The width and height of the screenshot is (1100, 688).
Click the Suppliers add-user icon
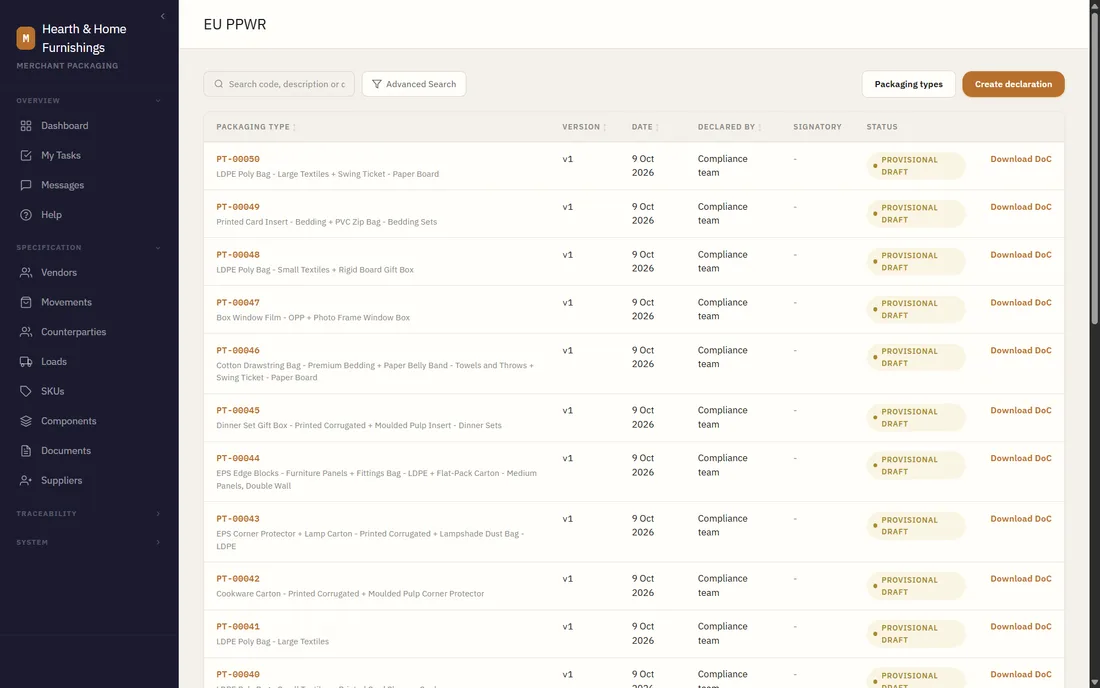tap(26, 480)
